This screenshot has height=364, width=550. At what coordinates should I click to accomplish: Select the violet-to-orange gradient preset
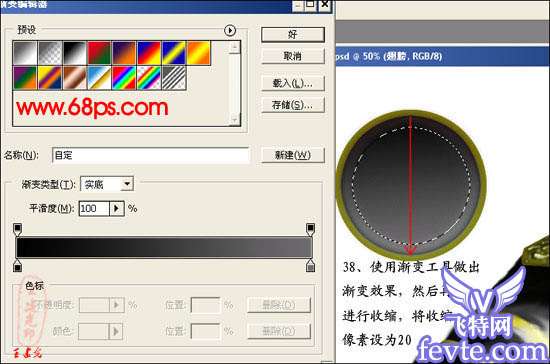tap(124, 53)
